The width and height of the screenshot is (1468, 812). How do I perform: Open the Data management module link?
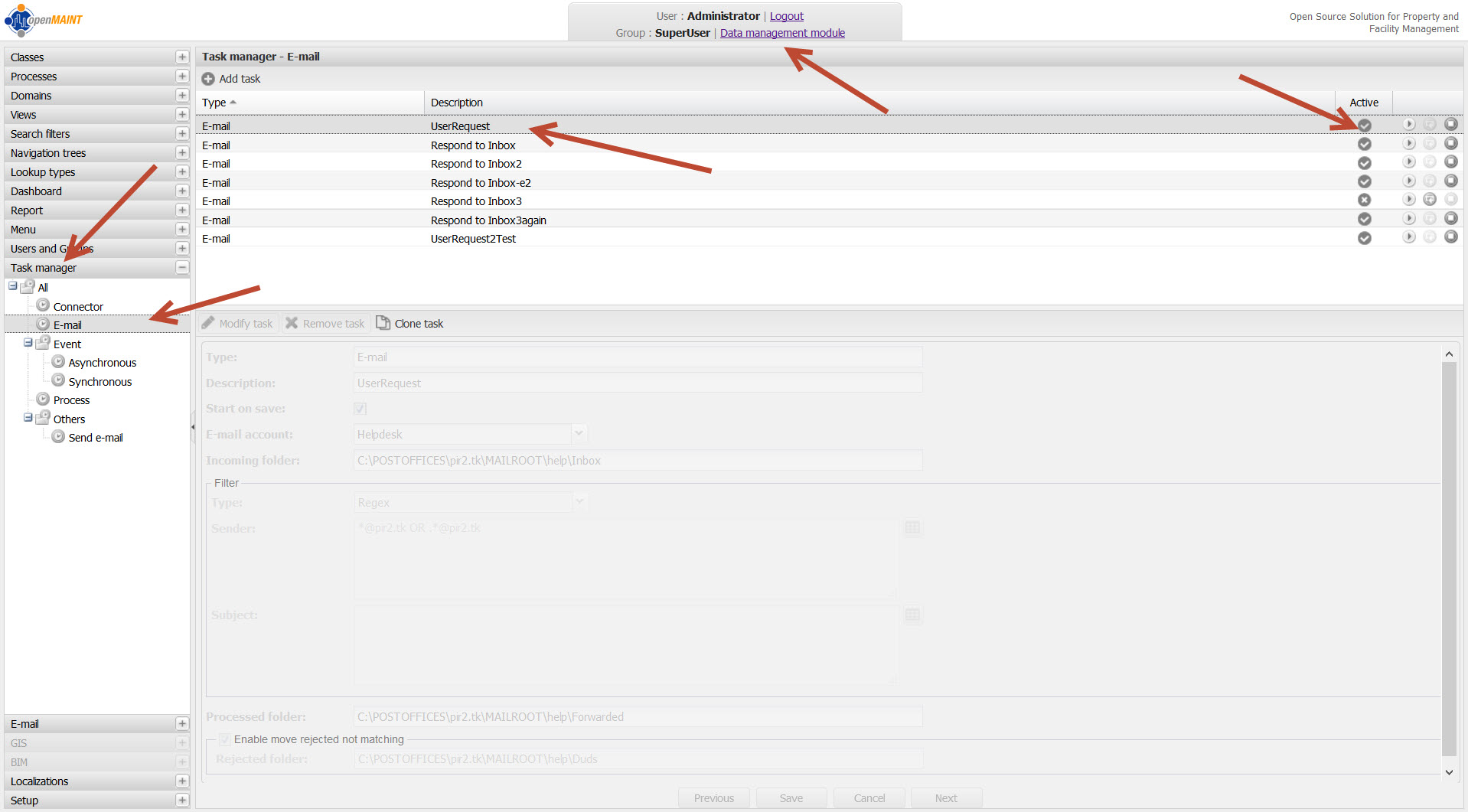click(782, 33)
